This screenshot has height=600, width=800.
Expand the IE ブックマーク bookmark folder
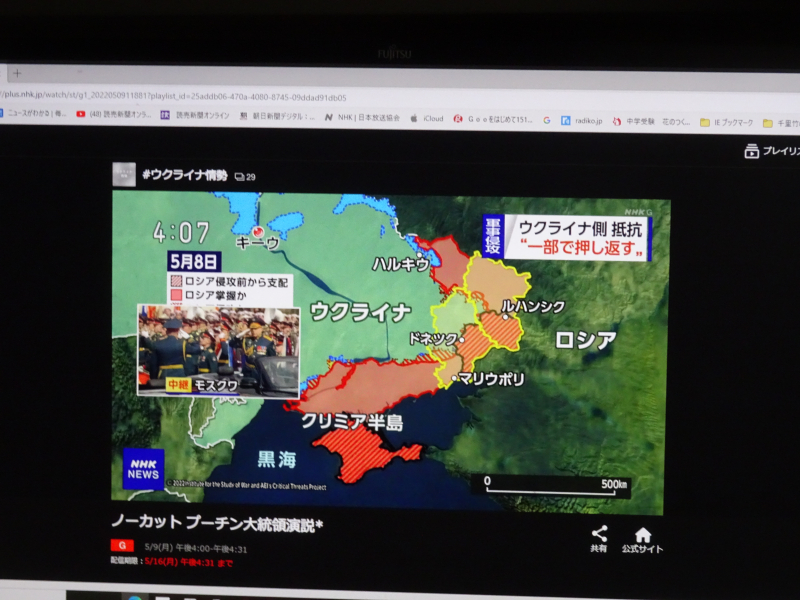click(727, 122)
